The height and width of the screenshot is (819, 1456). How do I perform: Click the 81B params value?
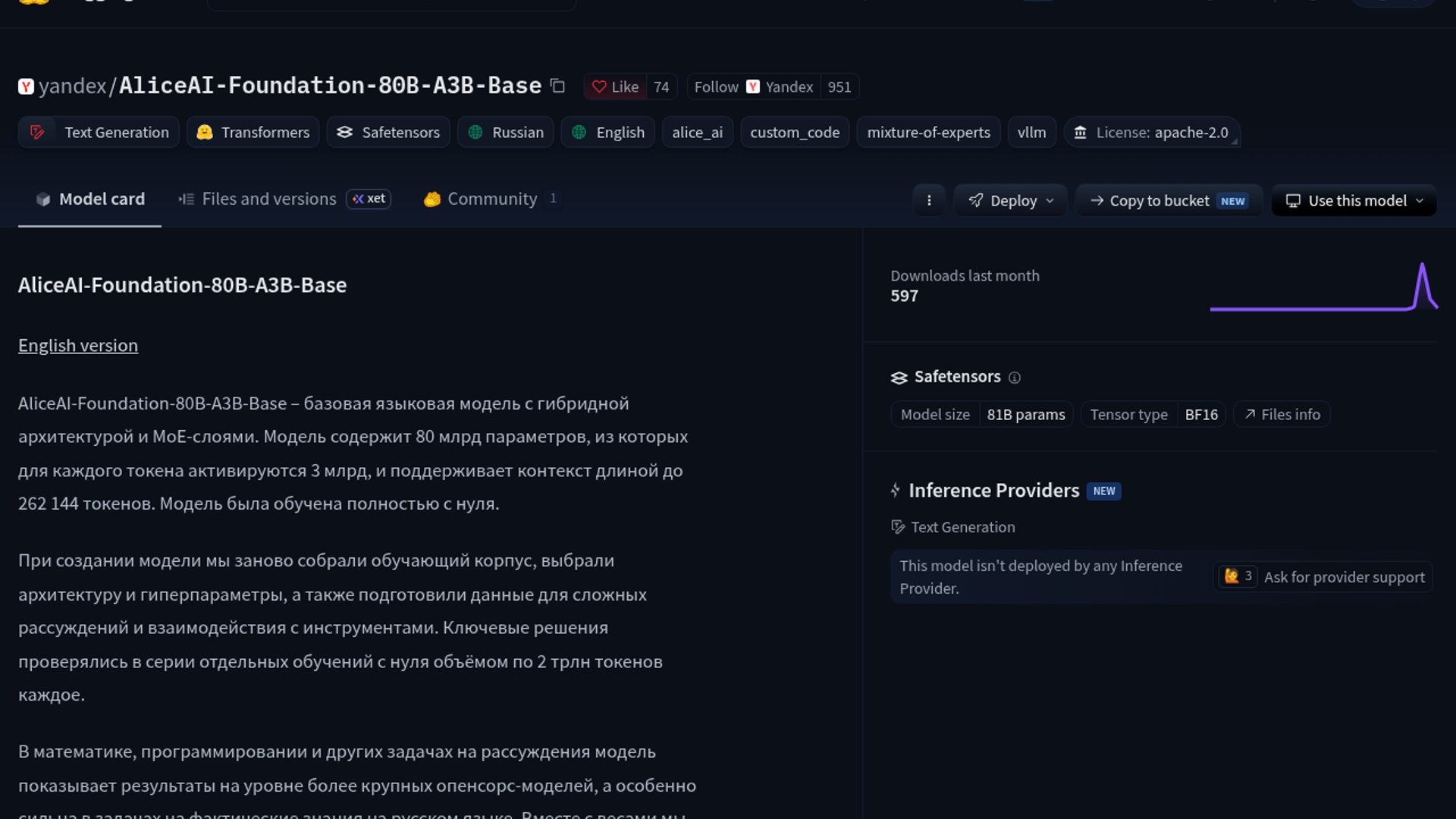tap(1025, 414)
